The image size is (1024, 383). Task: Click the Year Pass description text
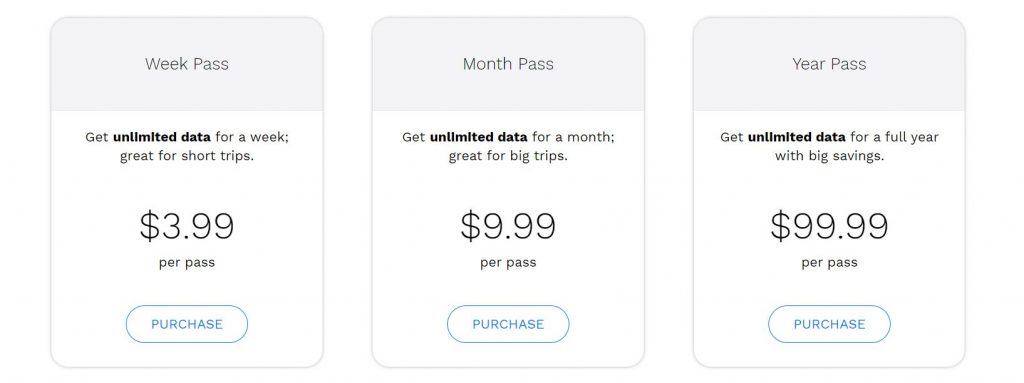click(x=829, y=147)
